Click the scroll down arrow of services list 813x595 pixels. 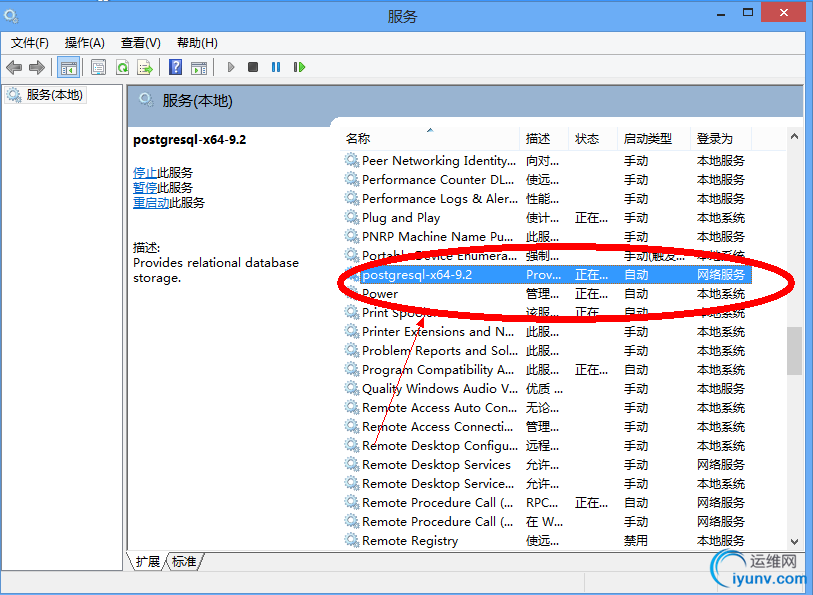pyautogui.click(x=794, y=542)
